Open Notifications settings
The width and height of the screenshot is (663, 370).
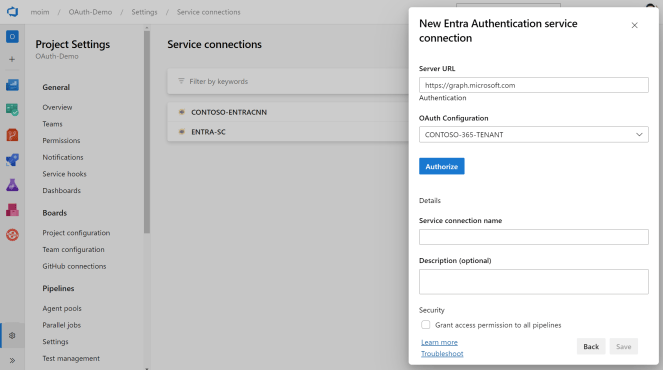coord(63,157)
